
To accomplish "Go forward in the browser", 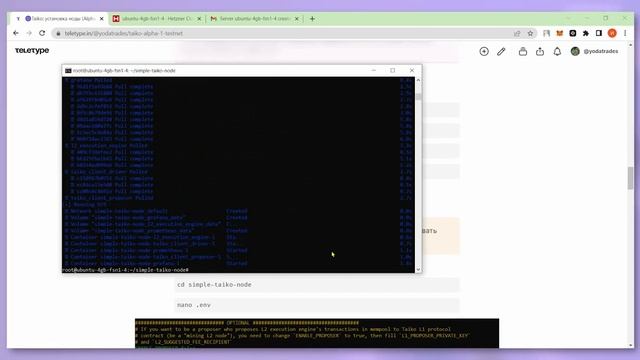I will (29, 33).
